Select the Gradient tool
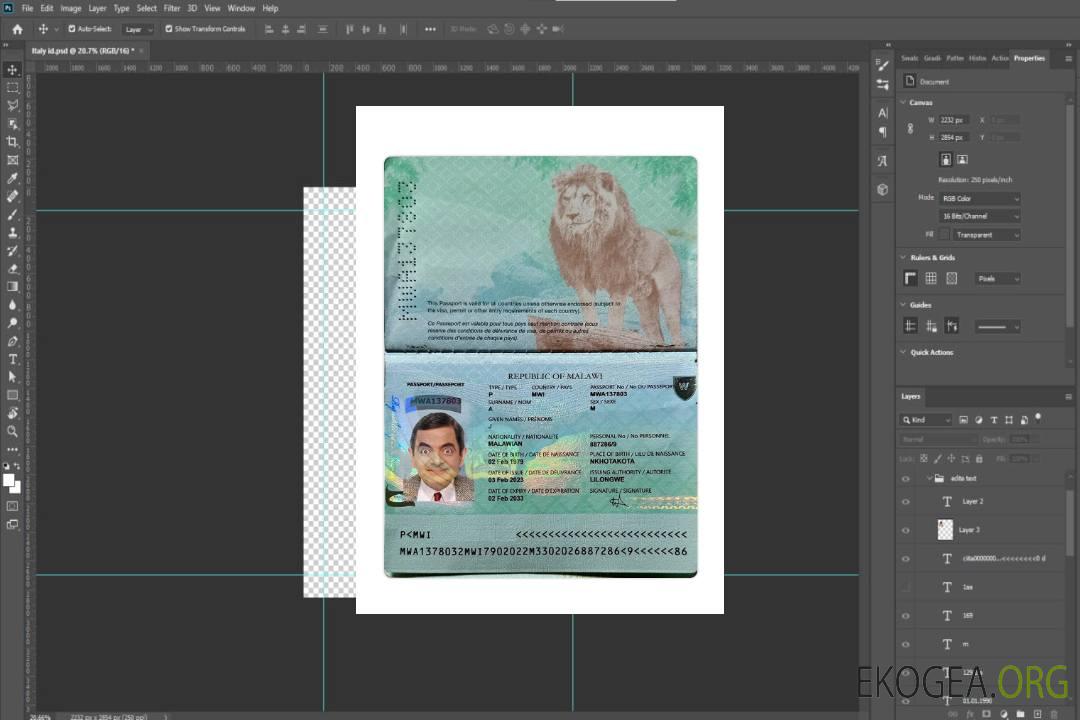This screenshot has height=720, width=1080. click(12, 287)
